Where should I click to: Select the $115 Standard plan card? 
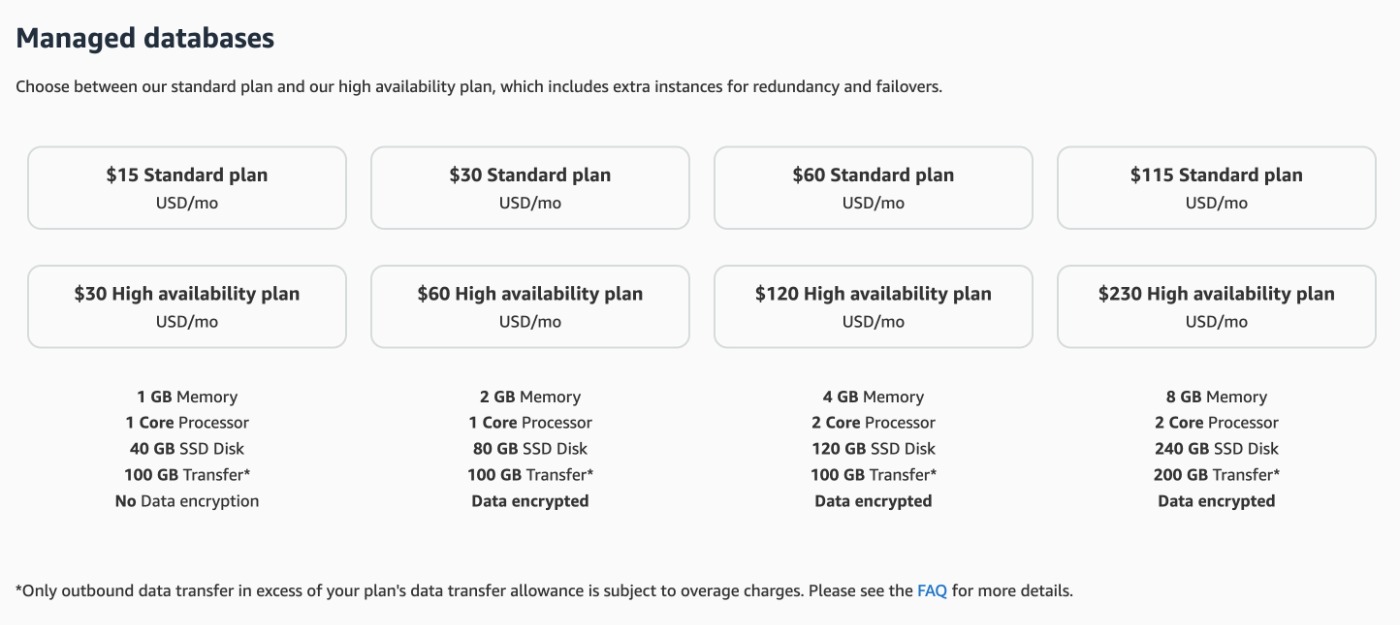pyautogui.click(x=1217, y=187)
